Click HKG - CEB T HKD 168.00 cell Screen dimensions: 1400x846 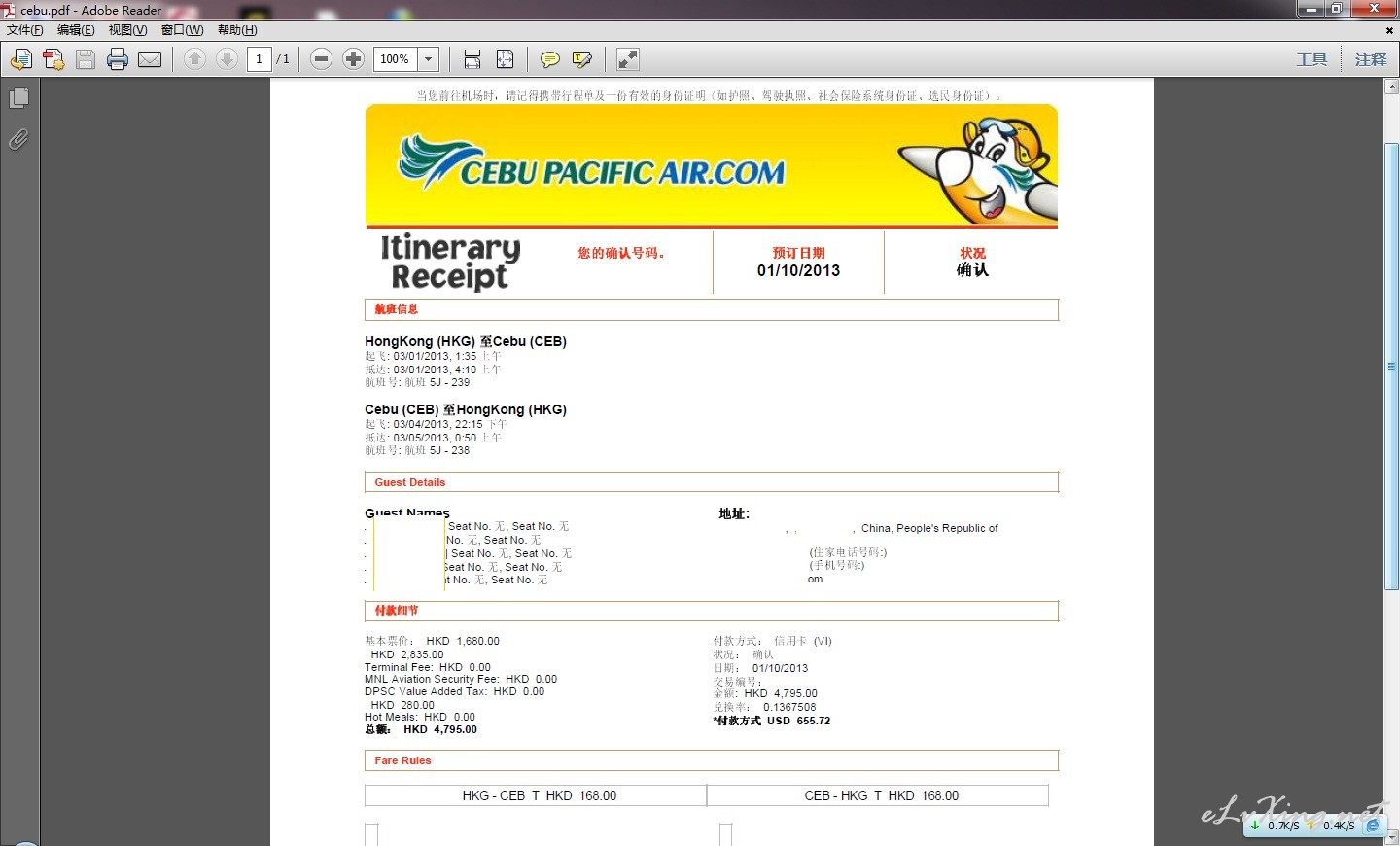pos(536,795)
